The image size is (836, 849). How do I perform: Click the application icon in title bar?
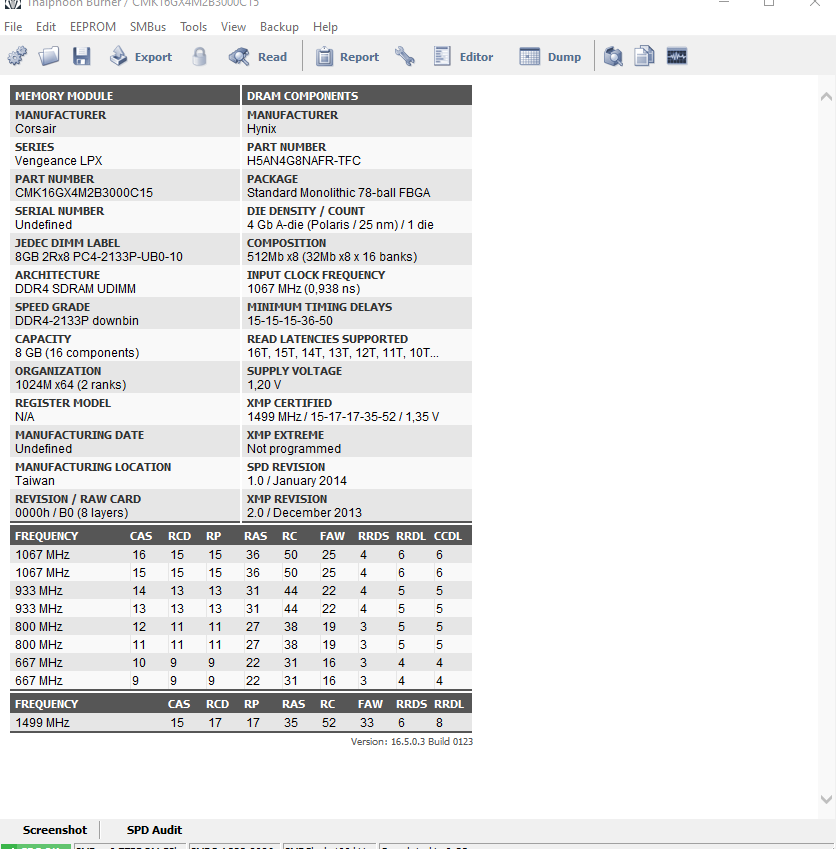click(x=12, y=3)
